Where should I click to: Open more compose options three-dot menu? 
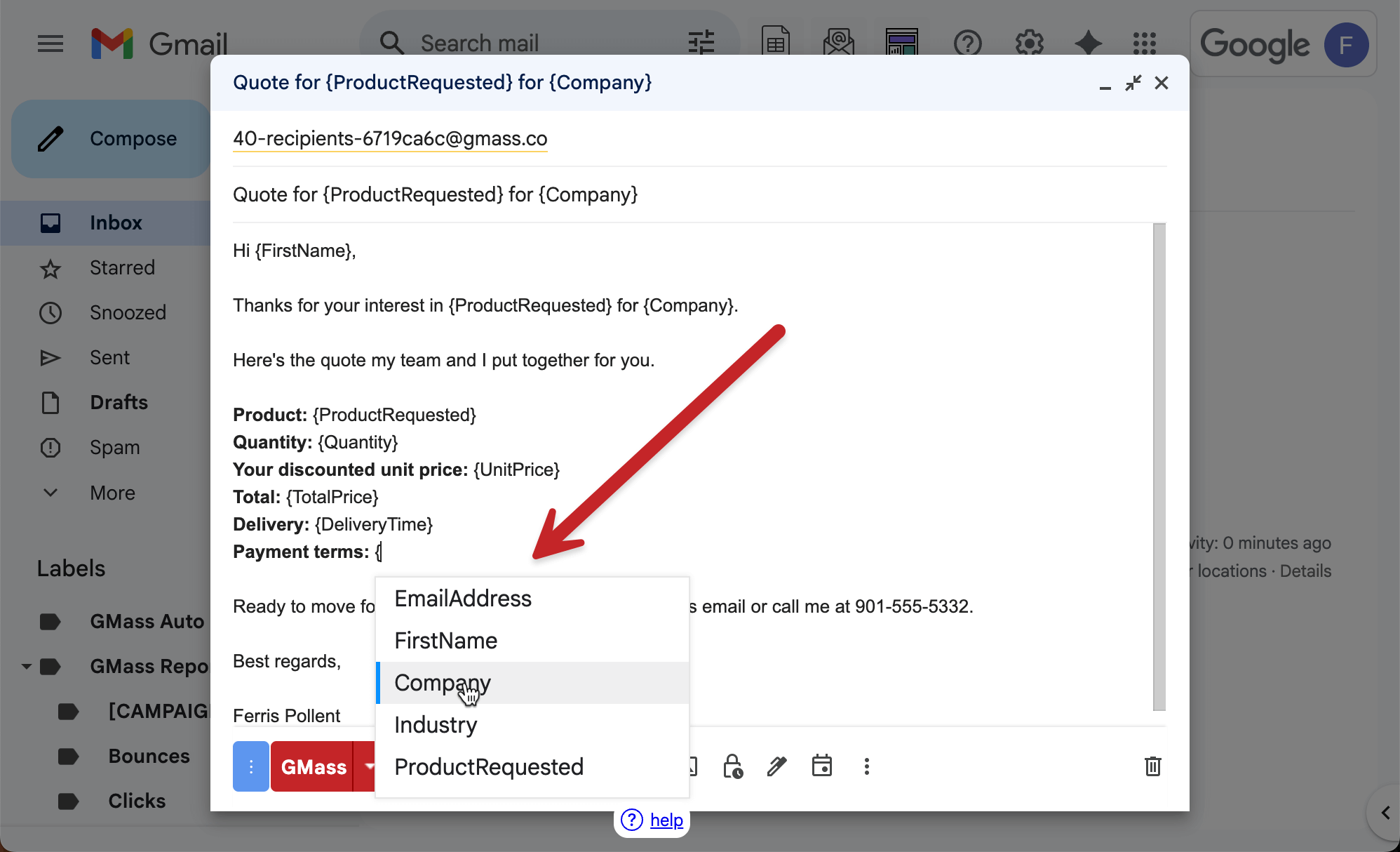tap(866, 766)
